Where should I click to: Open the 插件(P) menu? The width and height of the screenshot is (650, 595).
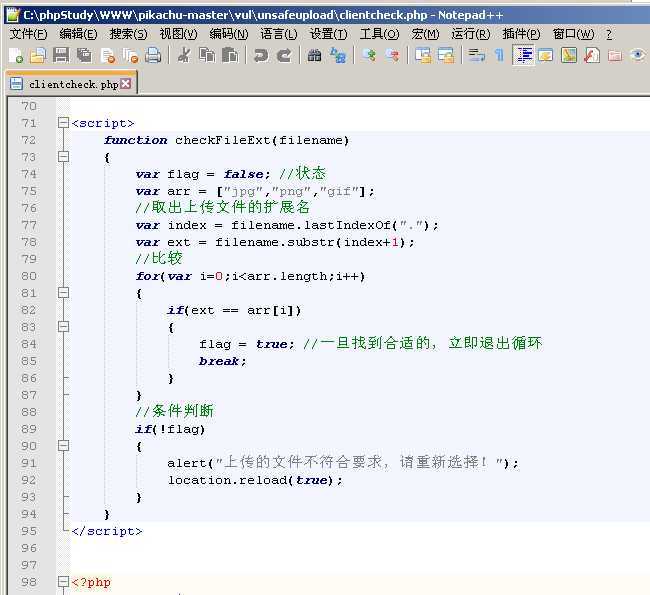tap(521, 34)
